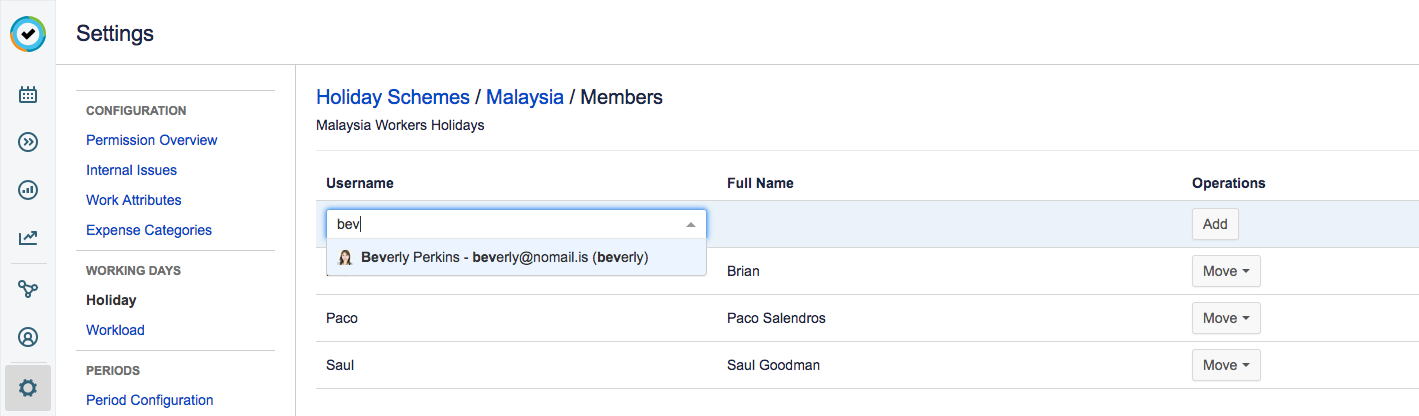Click the Tempo logo icon
The image size is (1419, 416).
click(28, 34)
